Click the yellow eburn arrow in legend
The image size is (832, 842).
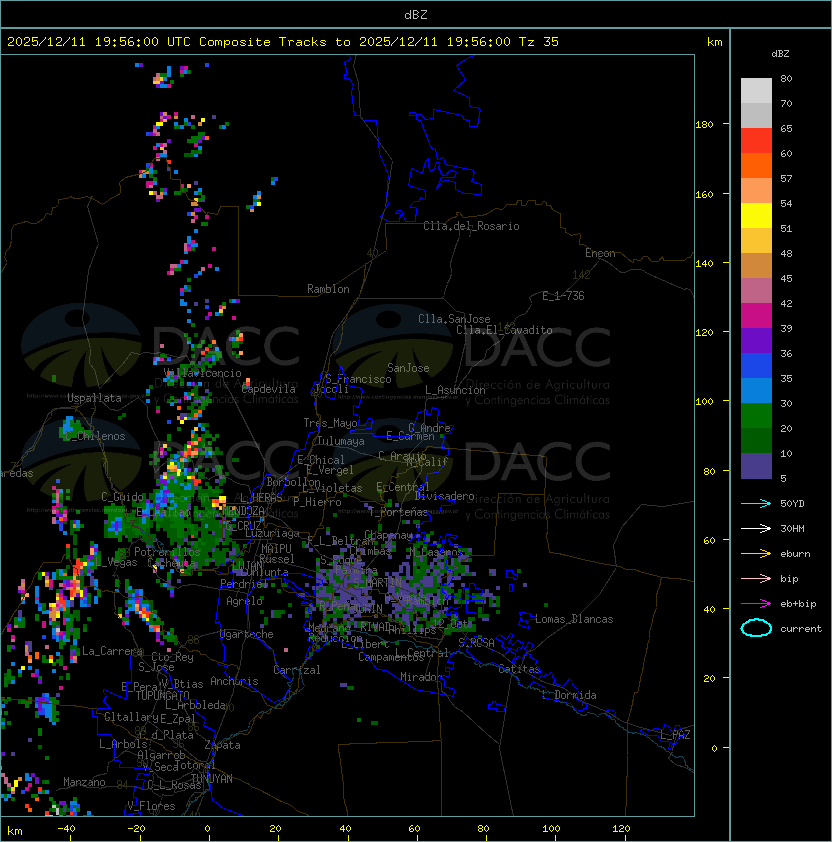756,553
